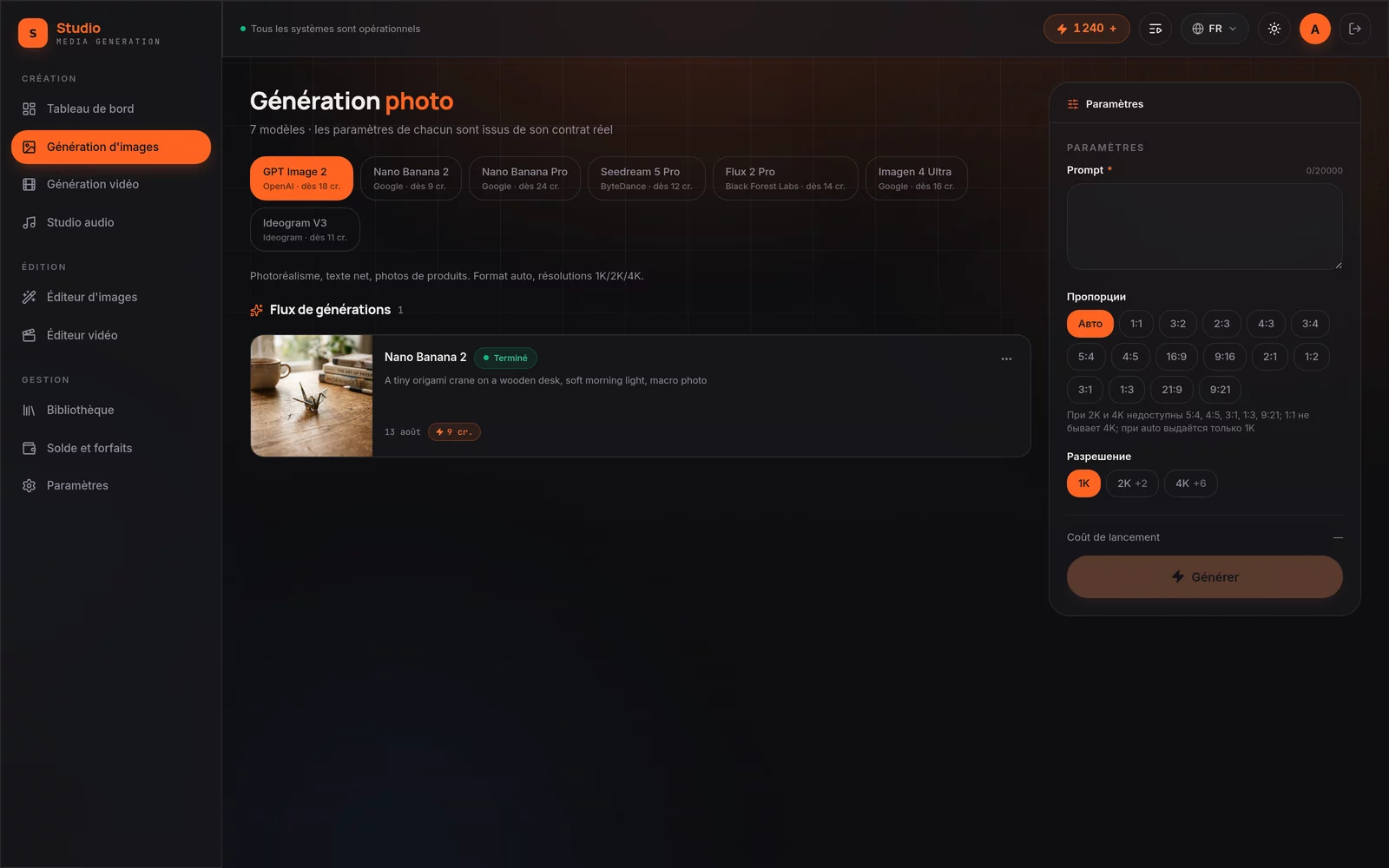Screen dimensions: 1389x868
Task: Select the 21:9 aspect ratio
Action: point(1172,390)
